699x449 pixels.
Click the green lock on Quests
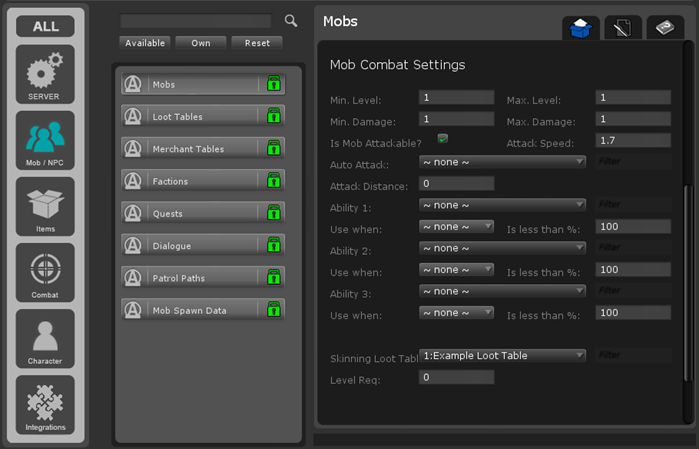pos(273,214)
